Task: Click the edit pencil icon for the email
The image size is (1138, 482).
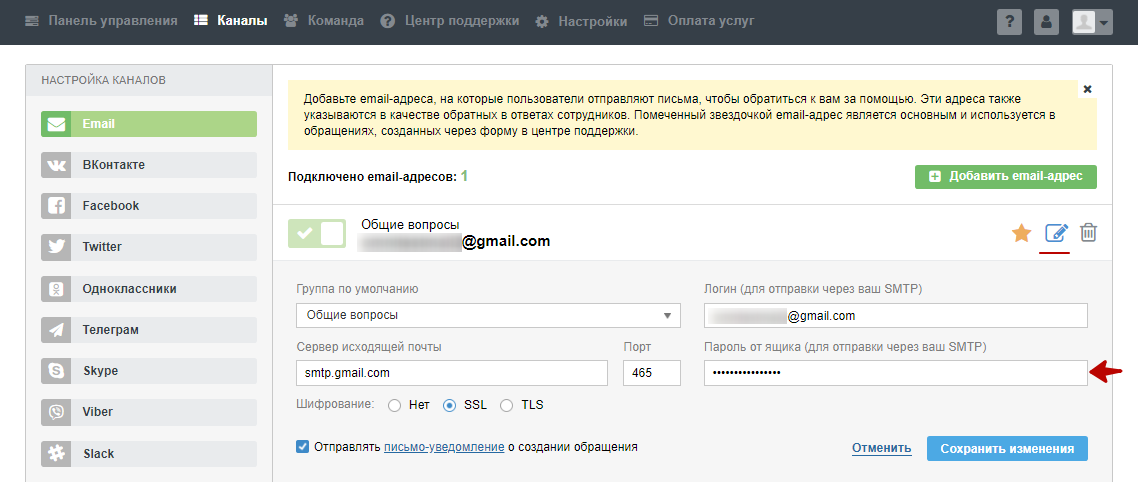Action: point(1056,233)
